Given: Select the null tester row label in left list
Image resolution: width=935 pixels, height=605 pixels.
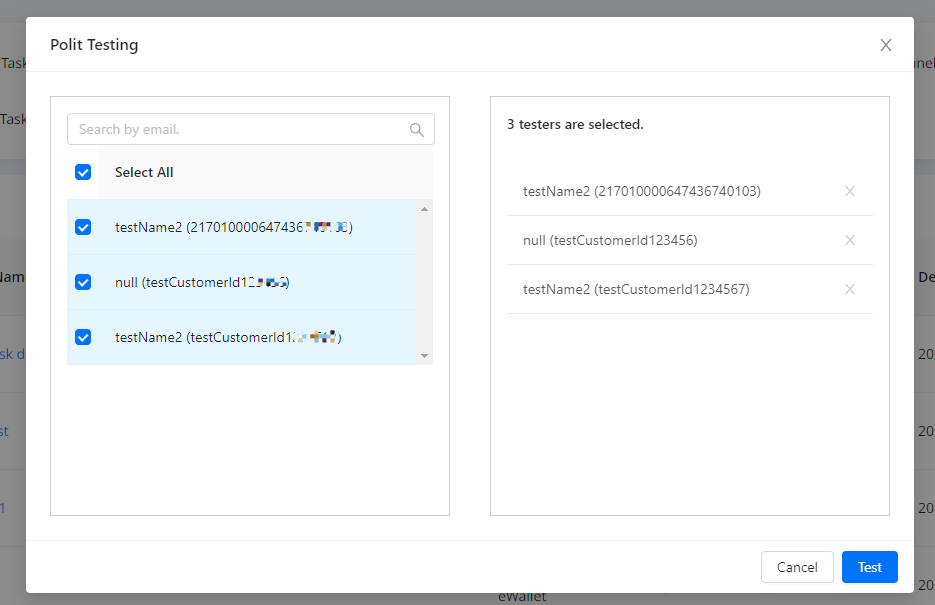Looking at the screenshot, I should [x=202, y=282].
